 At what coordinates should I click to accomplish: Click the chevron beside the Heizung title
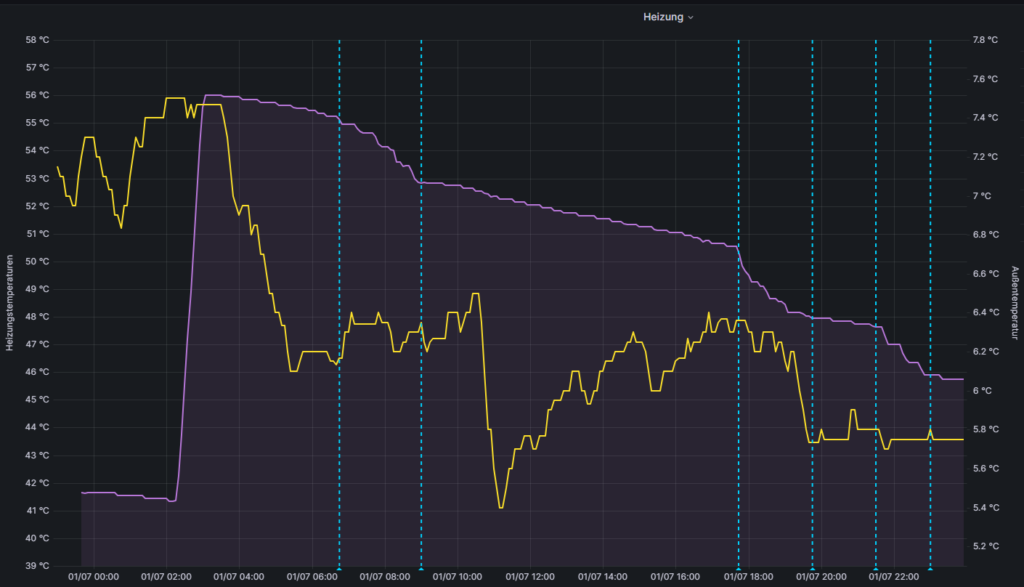pos(690,18)
